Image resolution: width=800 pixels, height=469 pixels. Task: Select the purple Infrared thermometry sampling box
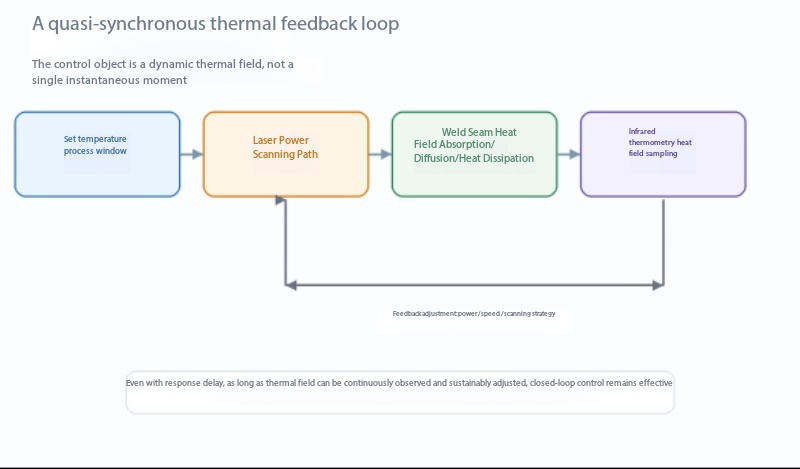click(663, 154)
